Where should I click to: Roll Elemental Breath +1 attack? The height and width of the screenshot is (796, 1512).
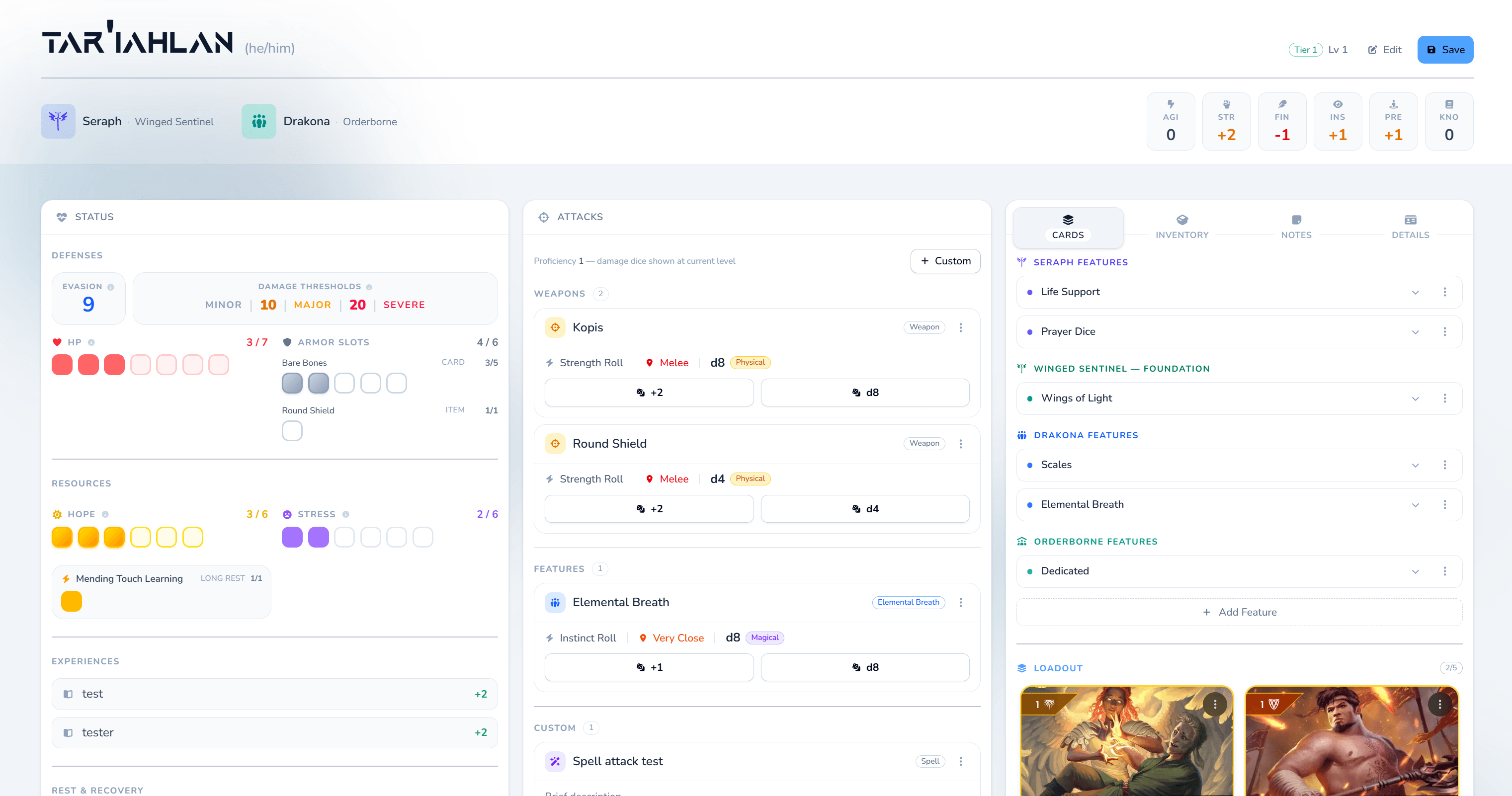(649, 667)
